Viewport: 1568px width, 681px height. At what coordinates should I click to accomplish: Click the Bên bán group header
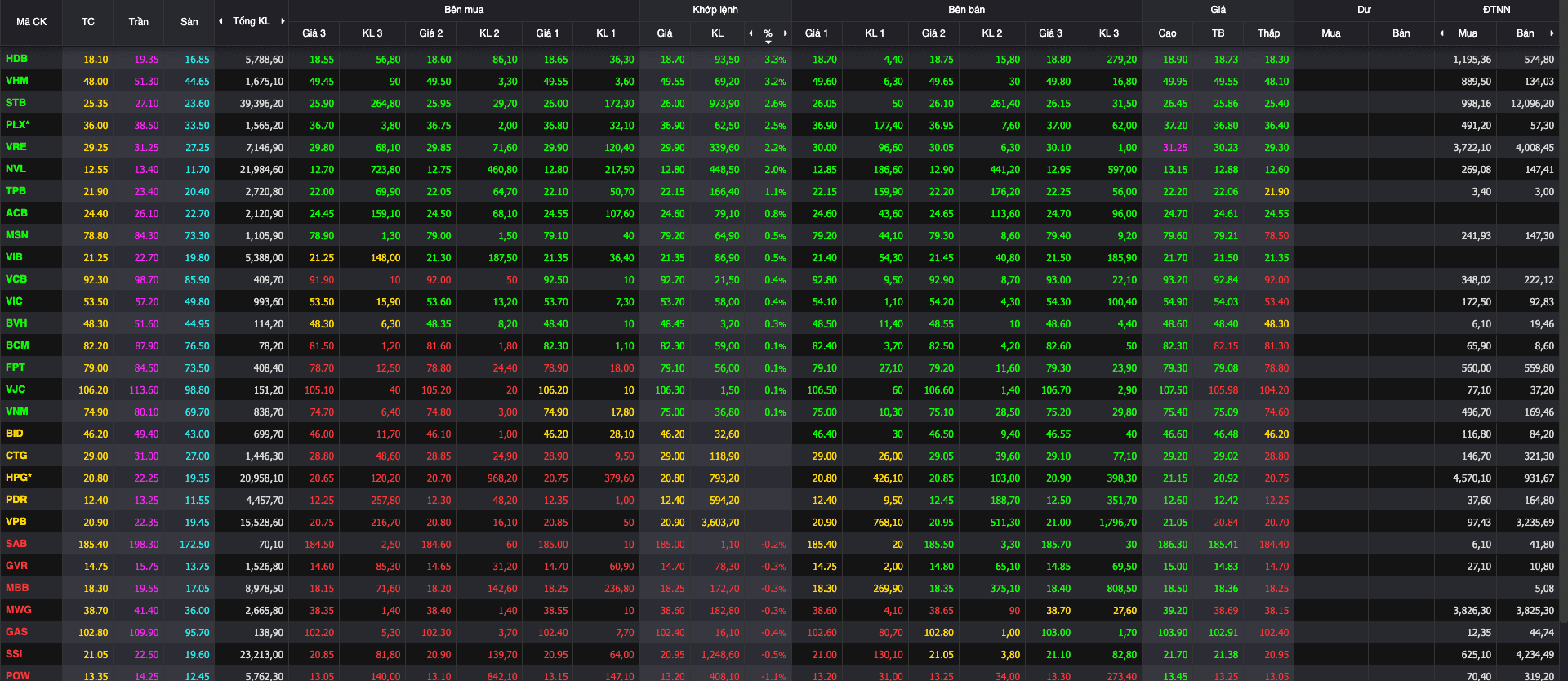point(966,10)
